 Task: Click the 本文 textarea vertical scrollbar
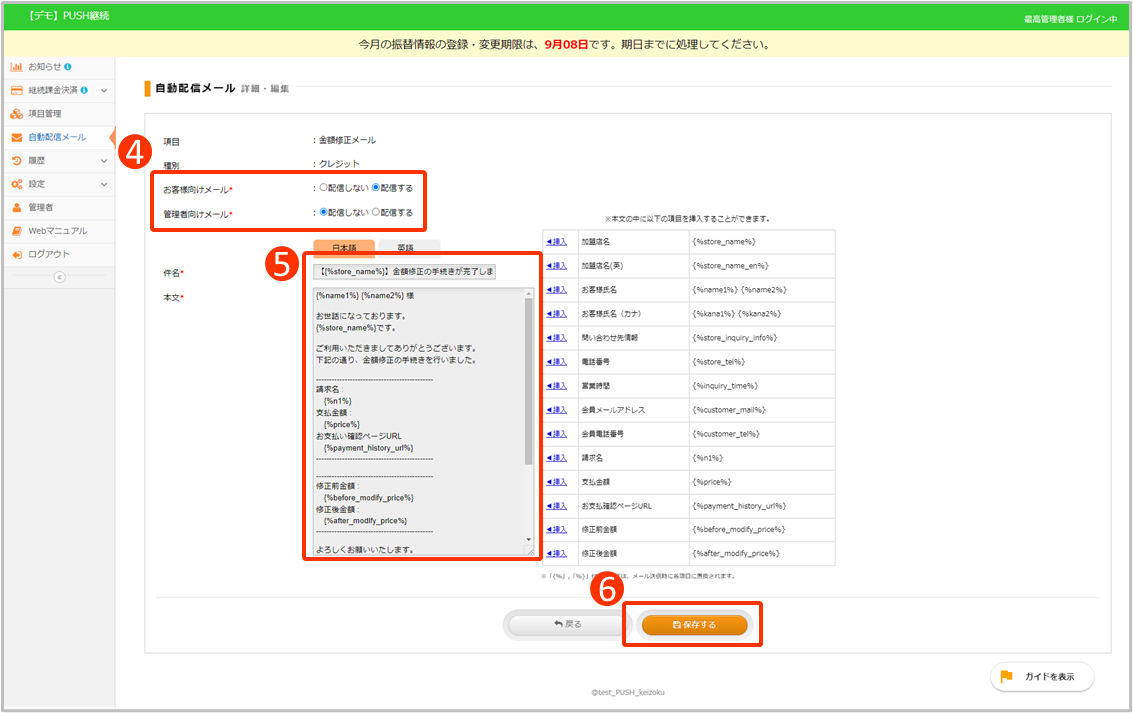point(528,380)
